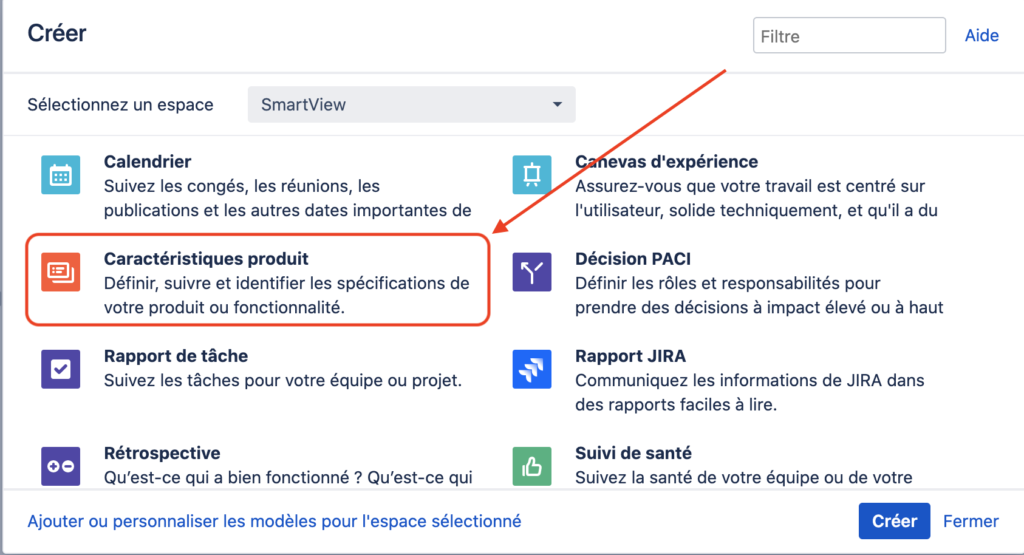
Task: Select the Rapport JIRA template title
Action: coord(630,356)
